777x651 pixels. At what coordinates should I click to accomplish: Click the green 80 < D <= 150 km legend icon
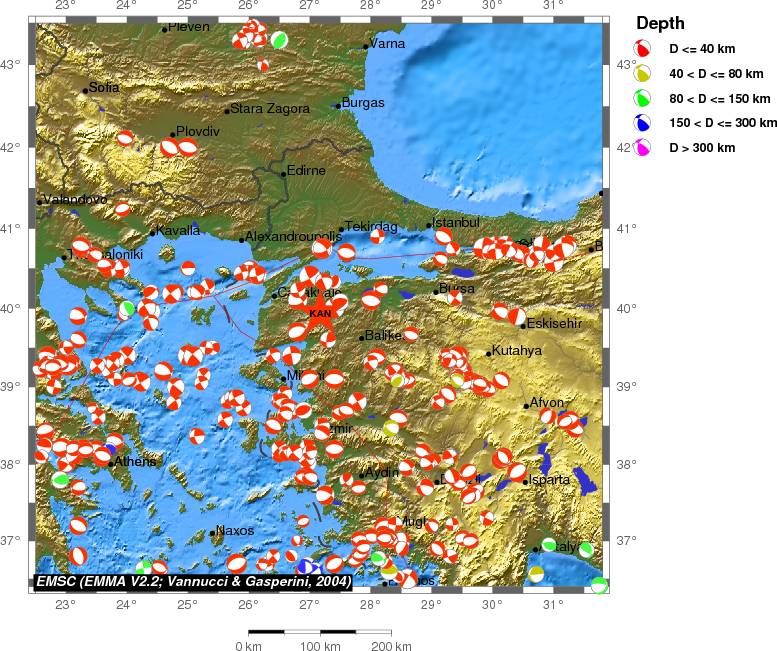tap(645, 98)
